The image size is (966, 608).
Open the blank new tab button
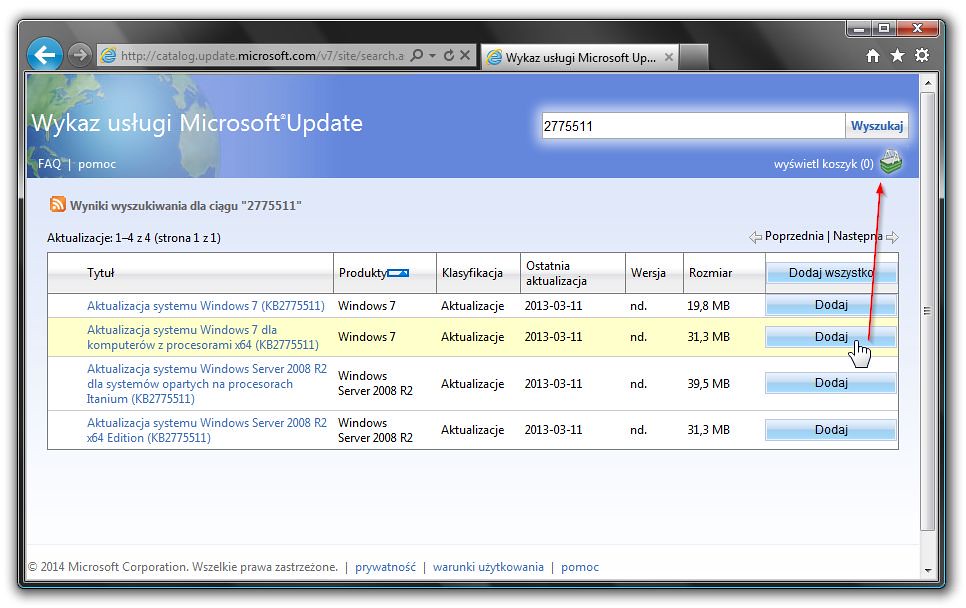(x=694, y=57)
